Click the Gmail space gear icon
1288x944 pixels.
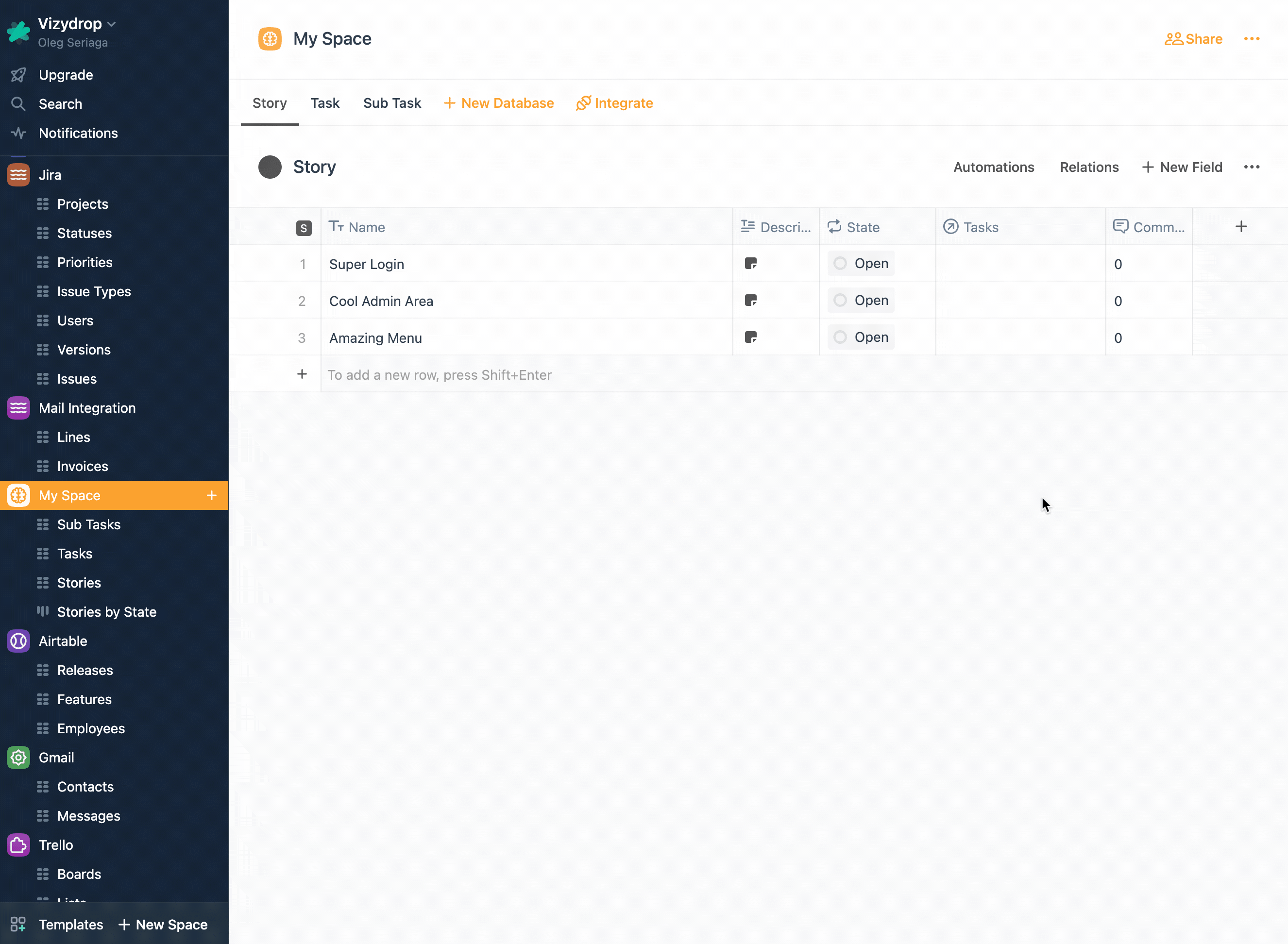coord(17,757)
